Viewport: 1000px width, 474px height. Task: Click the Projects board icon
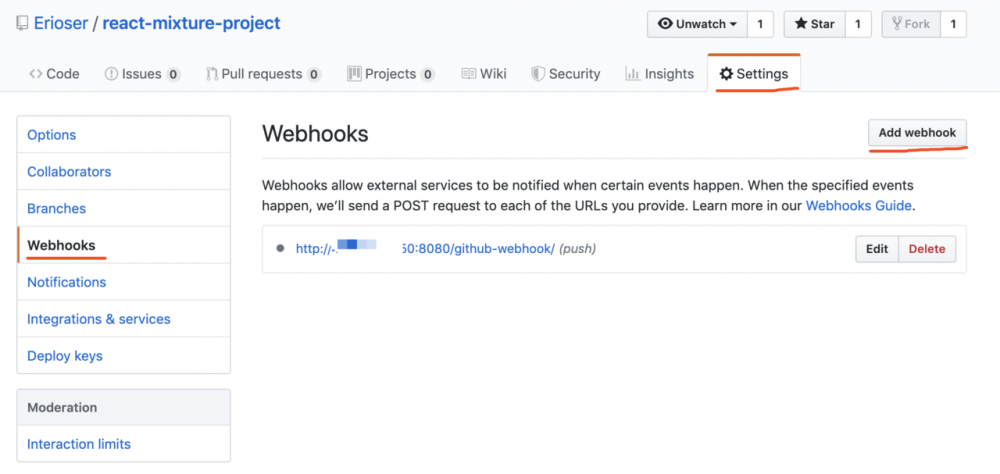[x=353, y=74]
